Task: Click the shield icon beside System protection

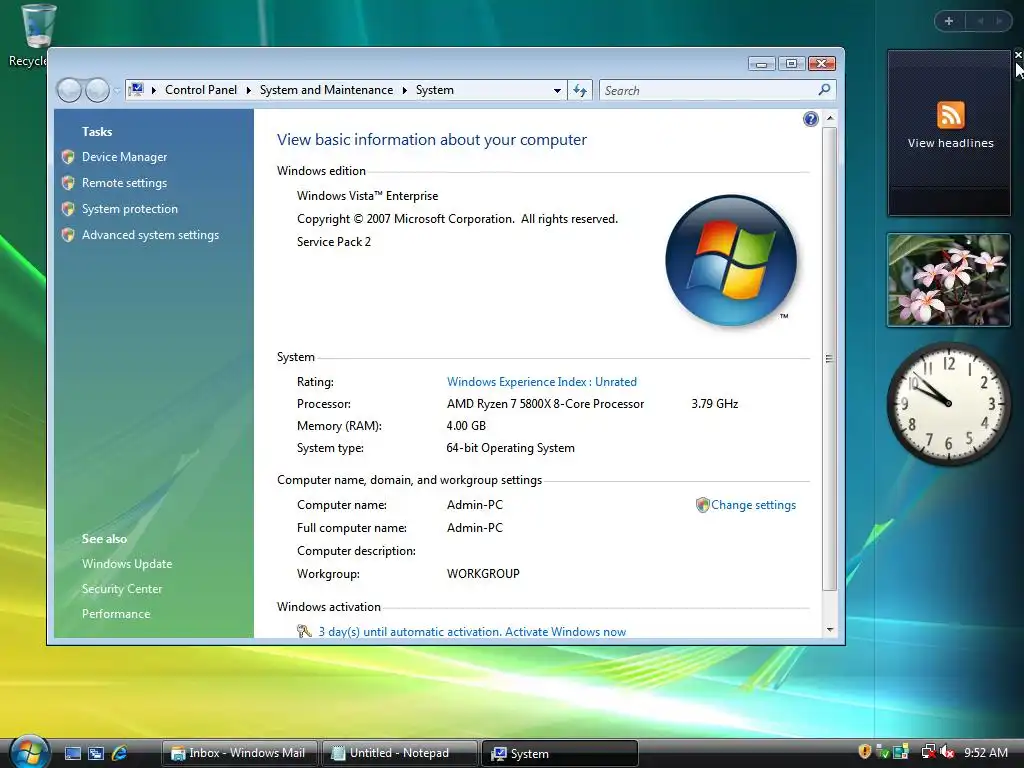Action: (x=68, y=209)
